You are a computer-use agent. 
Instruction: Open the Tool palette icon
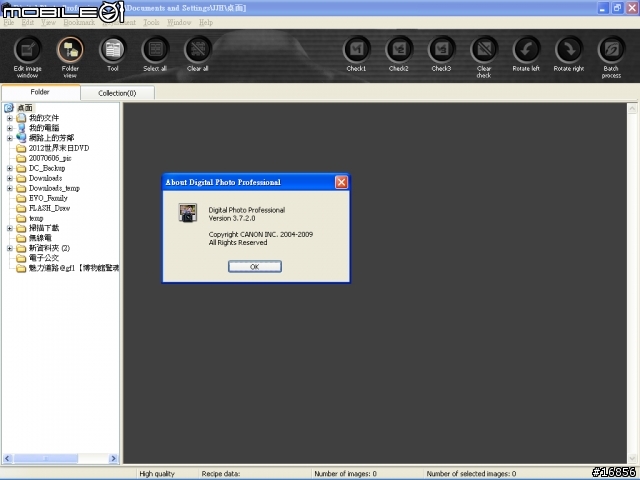(x=113, y=50)
